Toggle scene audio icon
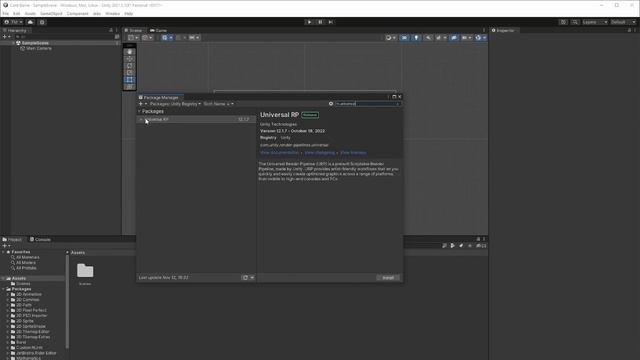The image size is (640, 360). click(x=428, y=38)
